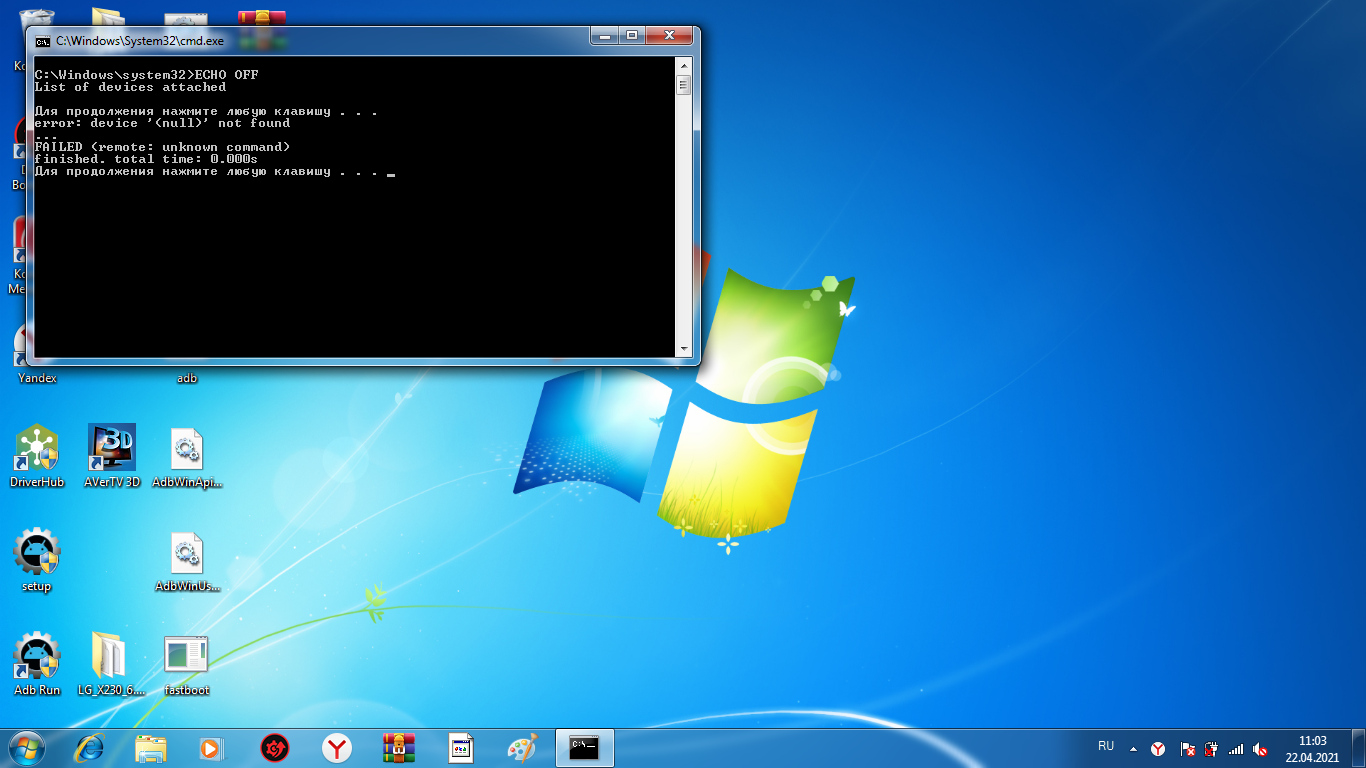Select the fastboot desktop icon
The width and height of the screenshot is (1366, 768).
click(187, 664)
